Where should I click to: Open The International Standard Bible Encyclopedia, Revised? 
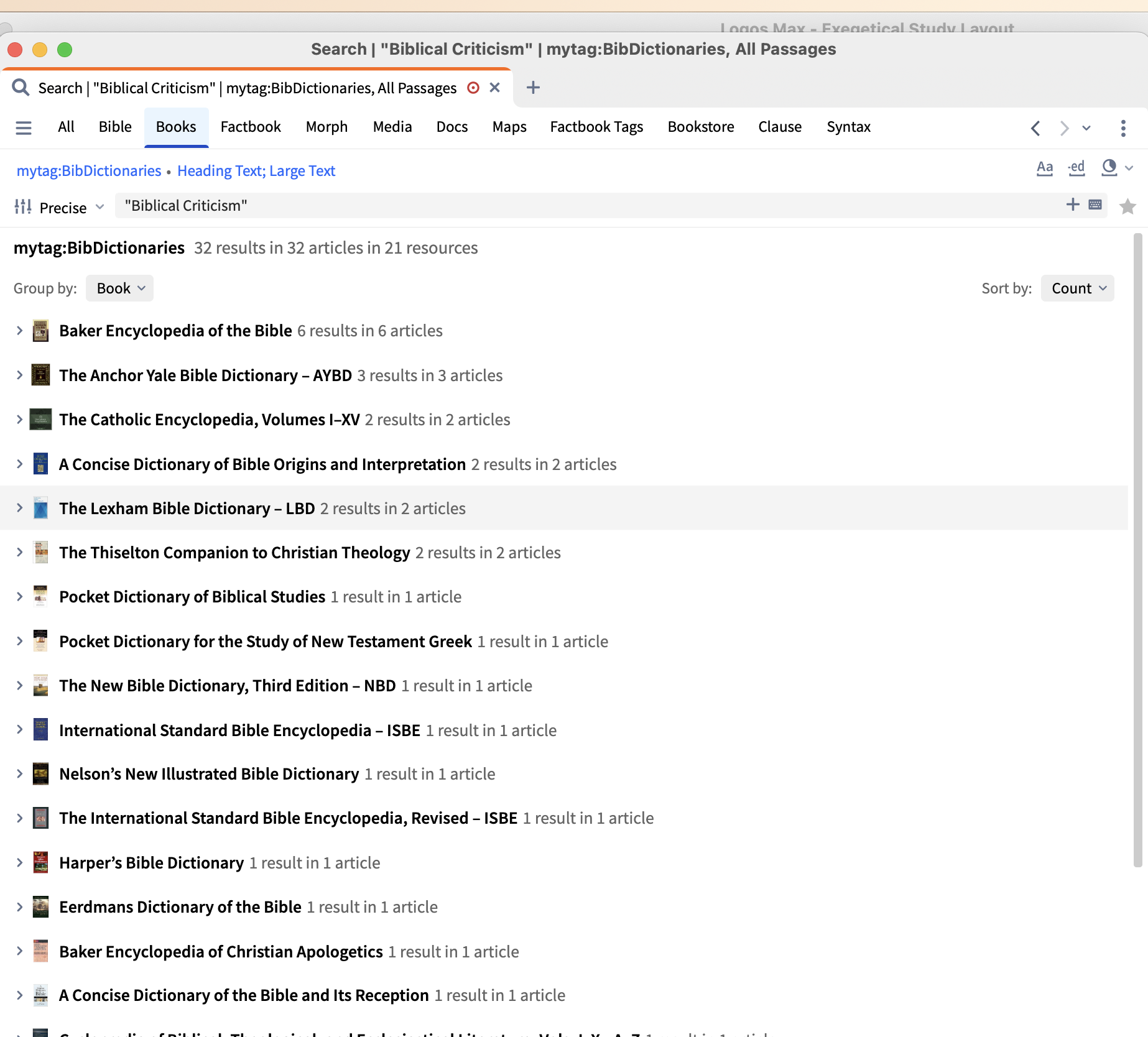[289, 818]
